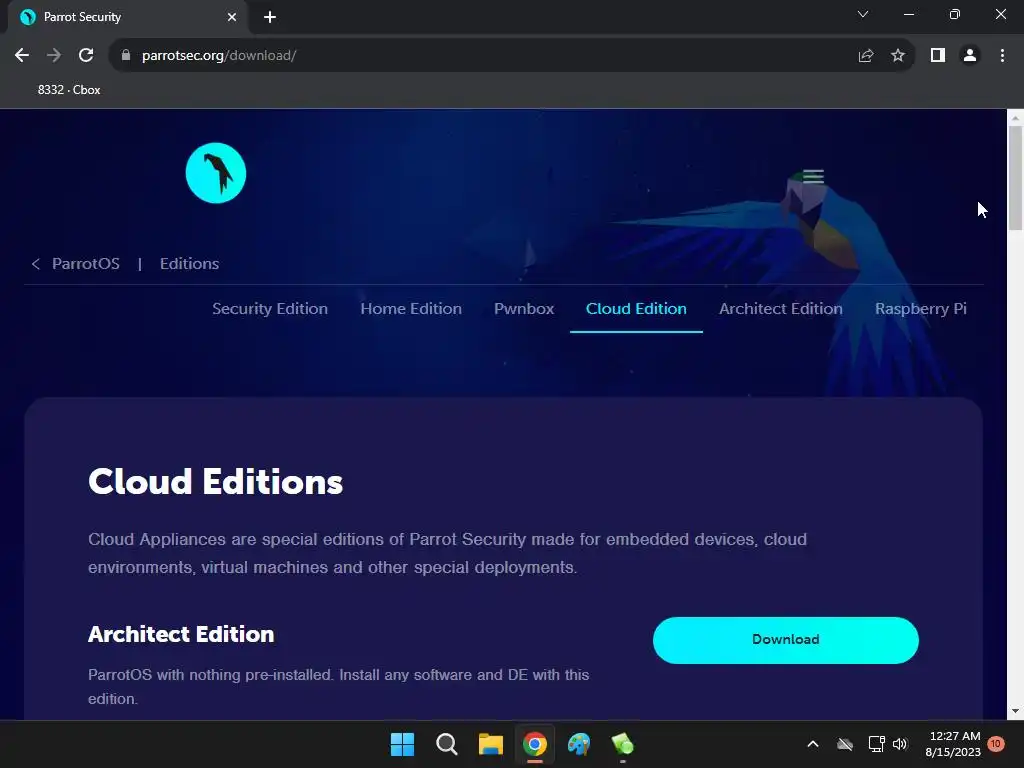Click the cloud sync icon in the tray

point(845,744)
